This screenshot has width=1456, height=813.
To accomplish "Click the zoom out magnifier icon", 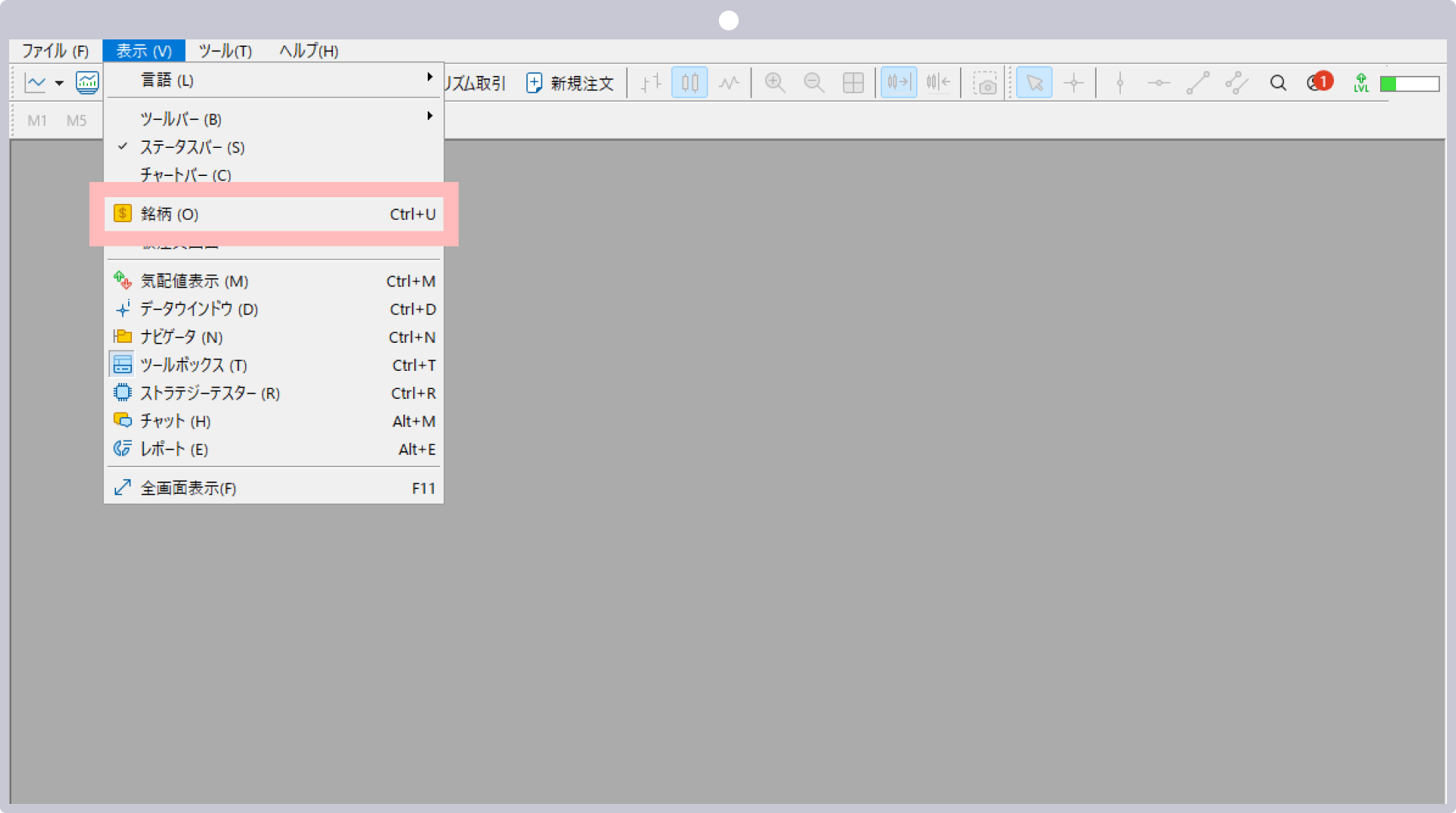I will [814, 83].
